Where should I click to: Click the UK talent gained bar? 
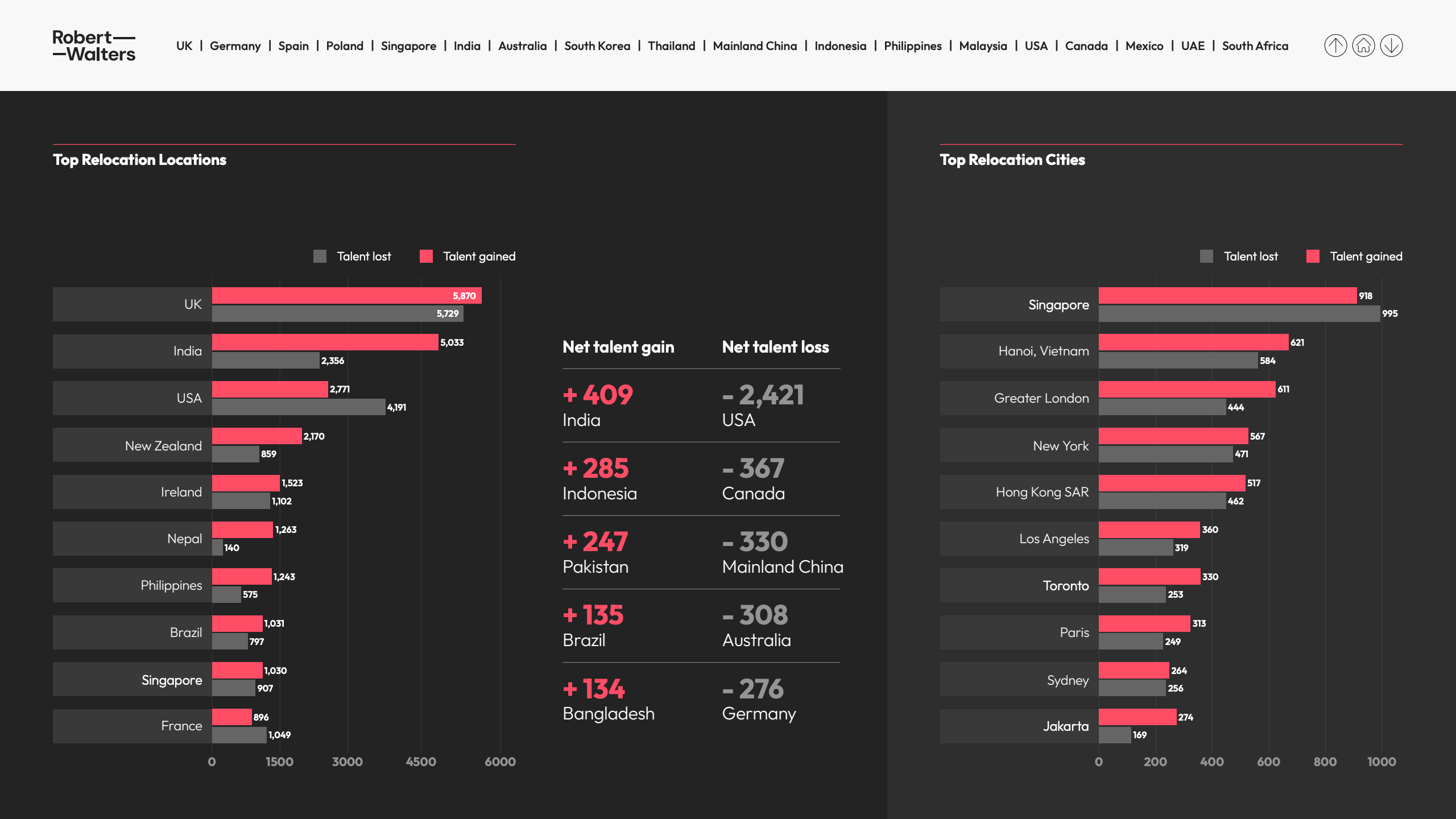point(346,296)
